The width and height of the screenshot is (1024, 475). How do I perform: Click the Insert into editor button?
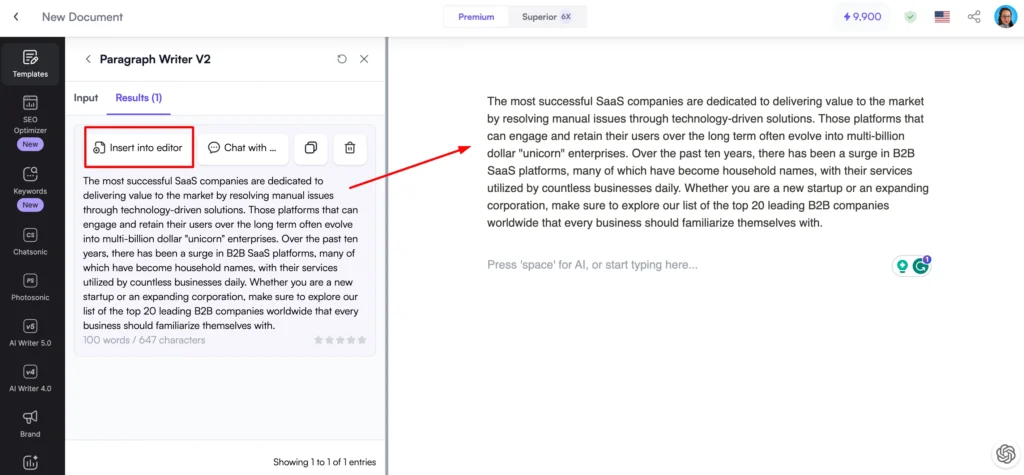tap(138, 148)
